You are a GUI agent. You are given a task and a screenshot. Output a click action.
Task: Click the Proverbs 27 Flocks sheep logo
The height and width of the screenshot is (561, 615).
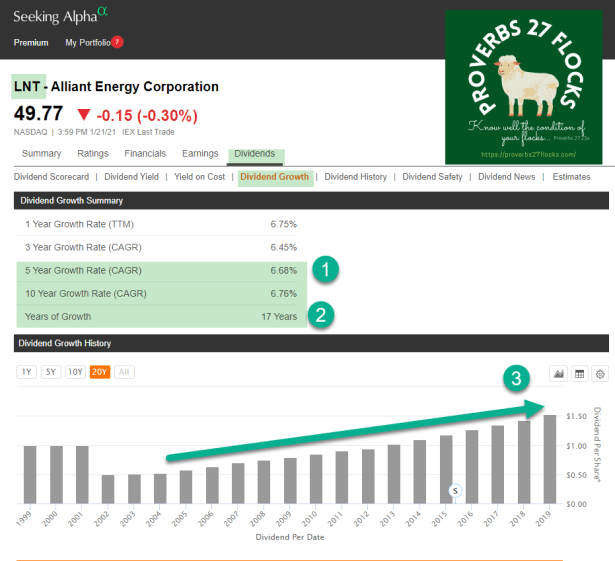coord(525,87)
